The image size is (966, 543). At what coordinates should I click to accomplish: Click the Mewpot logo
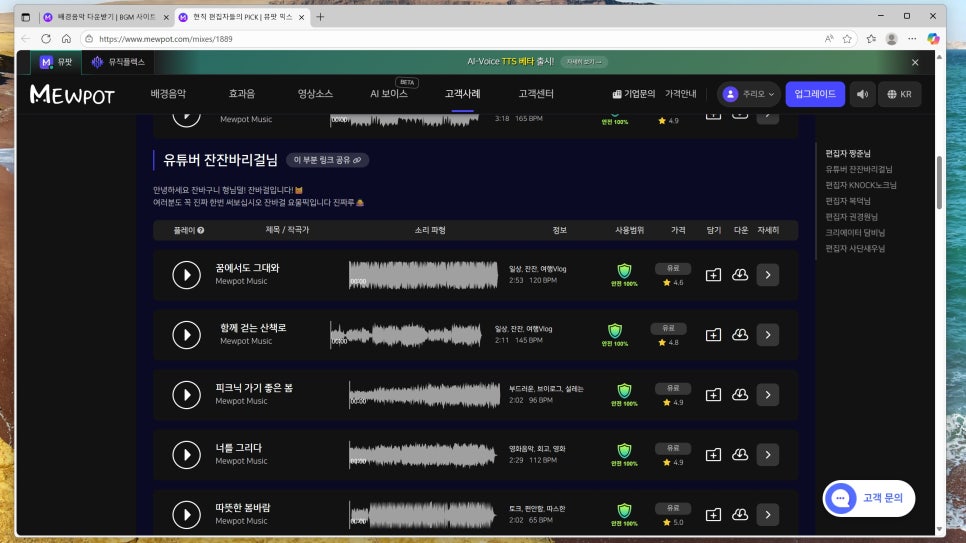coord(72,94)
